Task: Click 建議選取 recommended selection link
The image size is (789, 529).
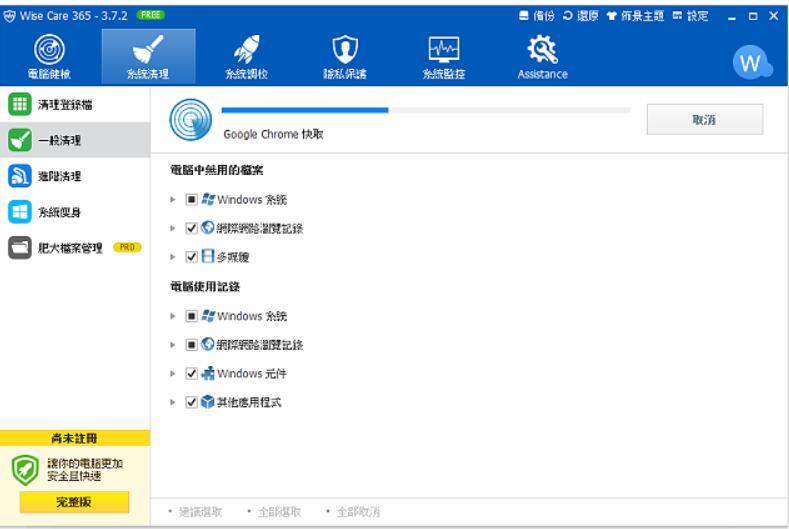Action: pos(200,512)
